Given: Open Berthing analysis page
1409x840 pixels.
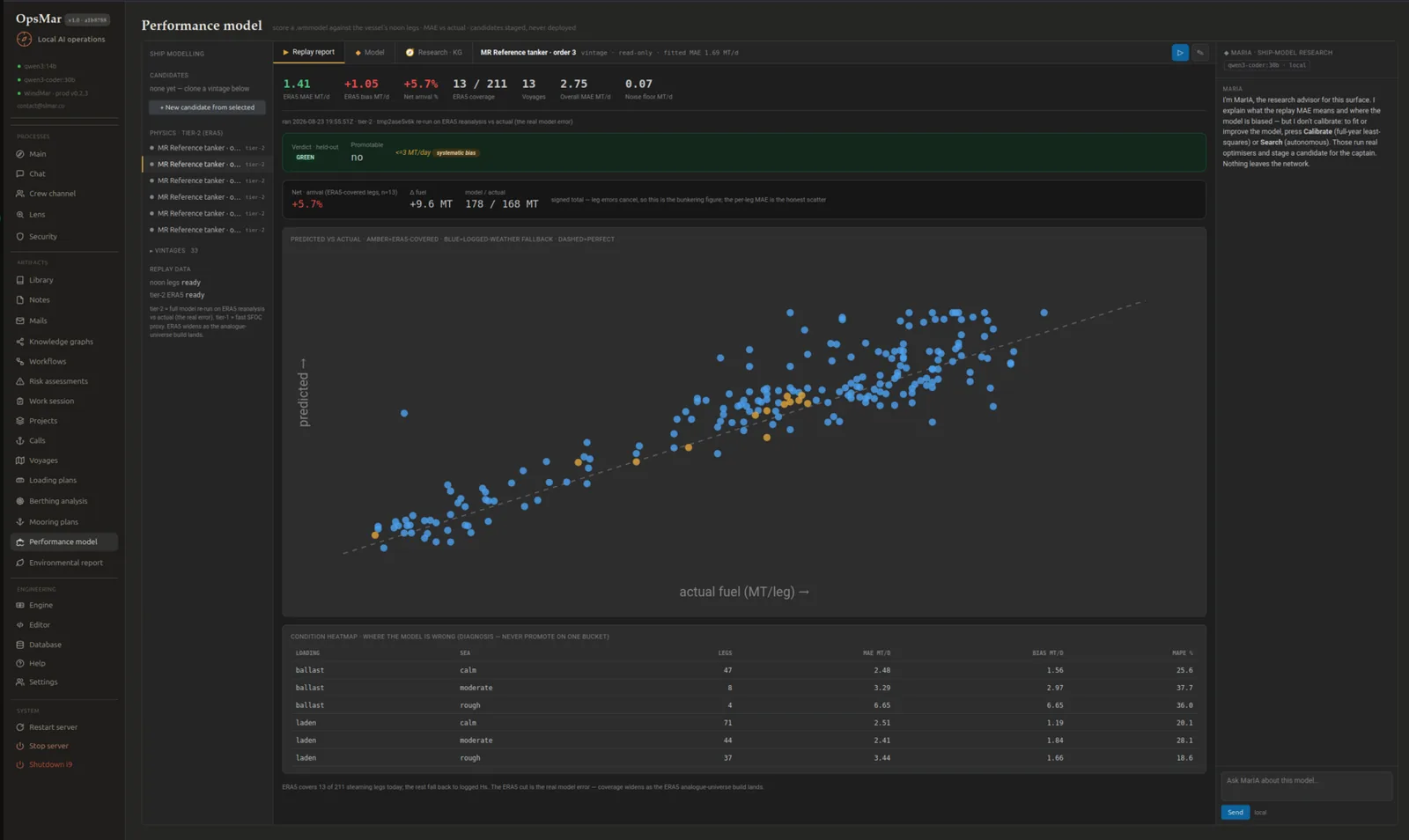Looking at the screenshot, I should [58, 501].
